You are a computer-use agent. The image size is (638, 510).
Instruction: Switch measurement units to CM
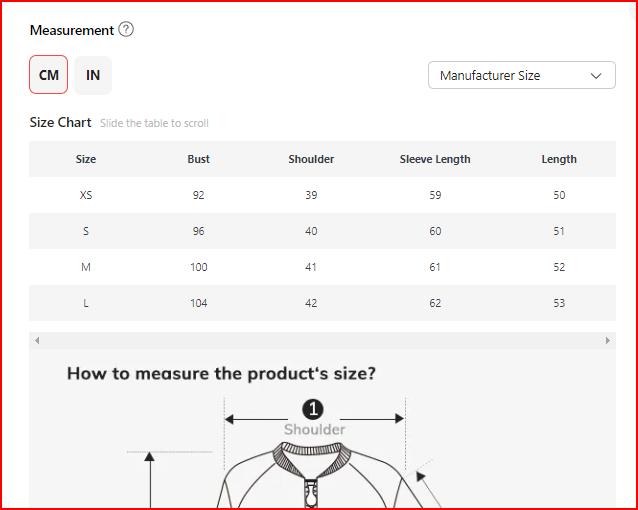[49, 75]
